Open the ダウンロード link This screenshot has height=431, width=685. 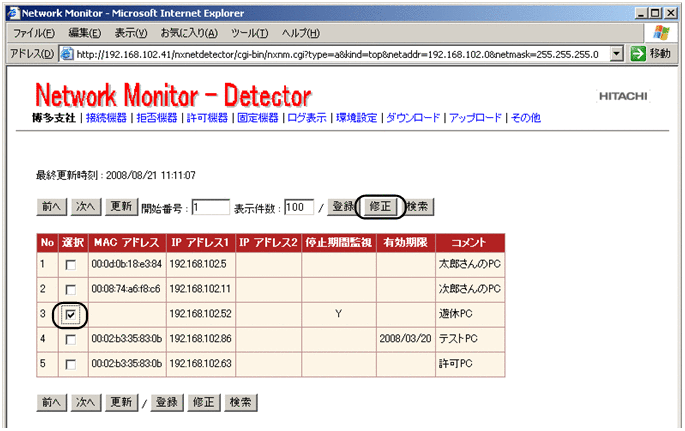coord(413,118)
